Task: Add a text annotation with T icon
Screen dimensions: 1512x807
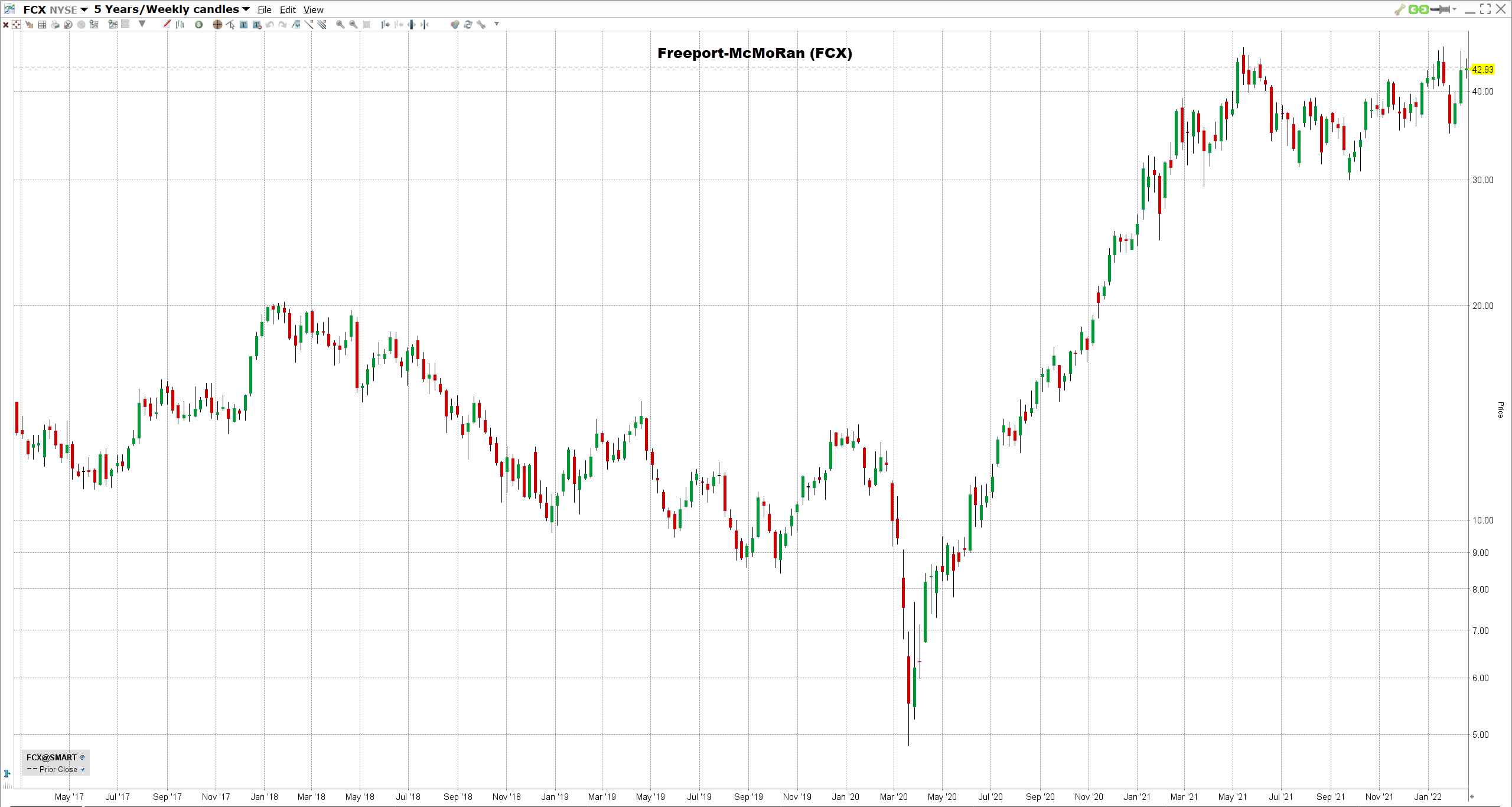Action: (243, 24)
